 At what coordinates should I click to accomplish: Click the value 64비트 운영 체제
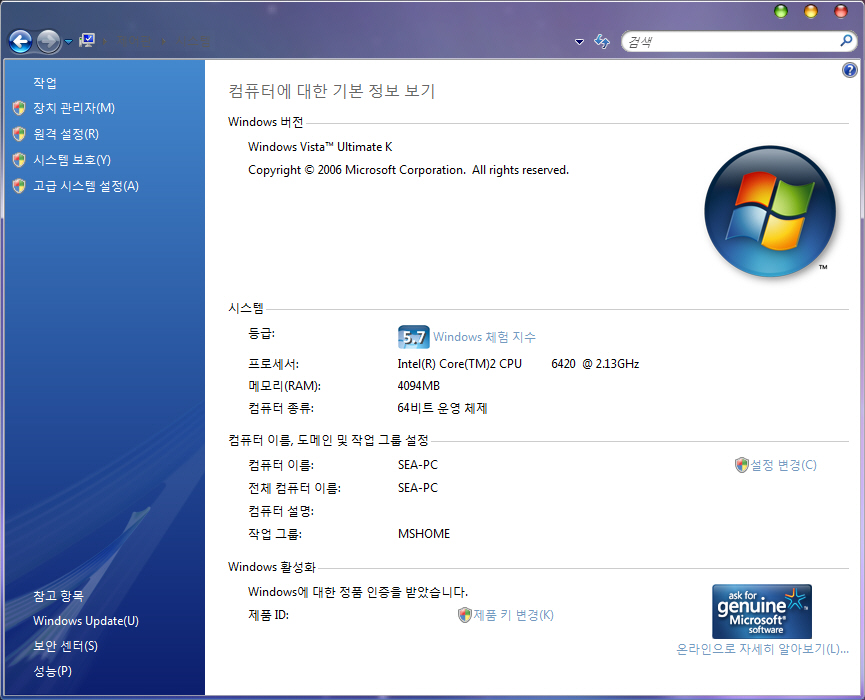coord(442,408)
